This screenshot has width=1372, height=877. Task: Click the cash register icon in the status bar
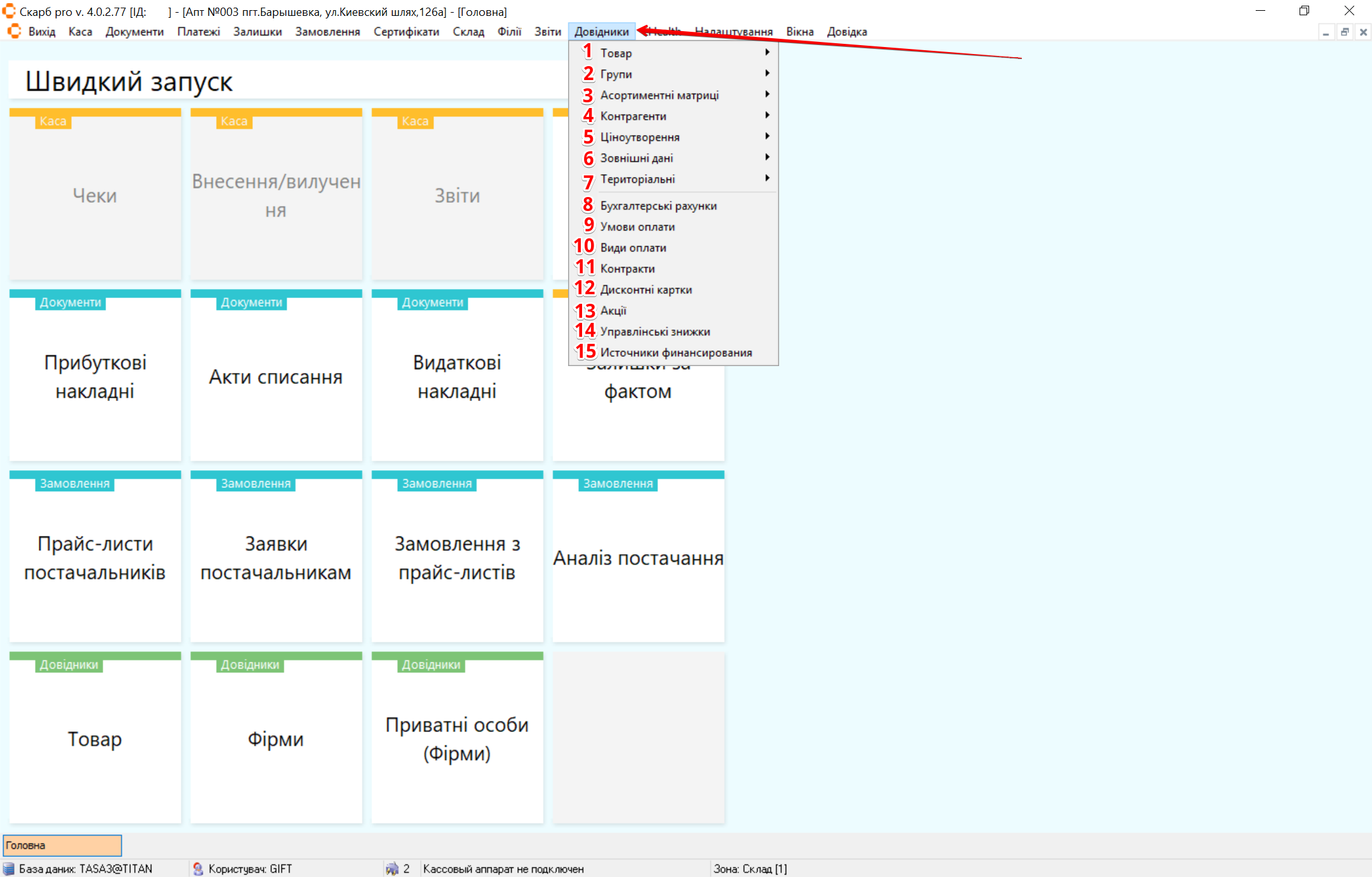click(392, 869)
